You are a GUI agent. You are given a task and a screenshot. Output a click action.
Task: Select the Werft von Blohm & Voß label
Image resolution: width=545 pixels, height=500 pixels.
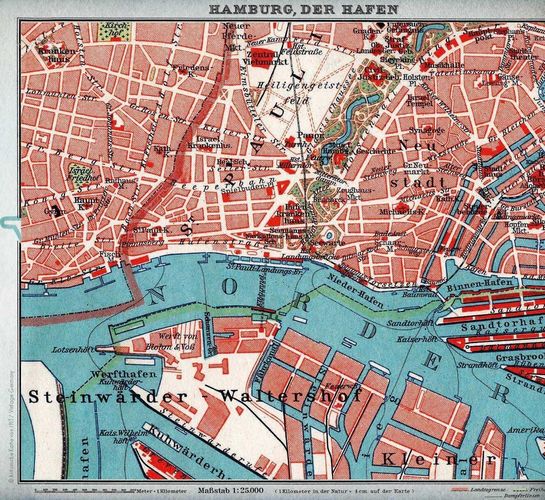(171, 342)
